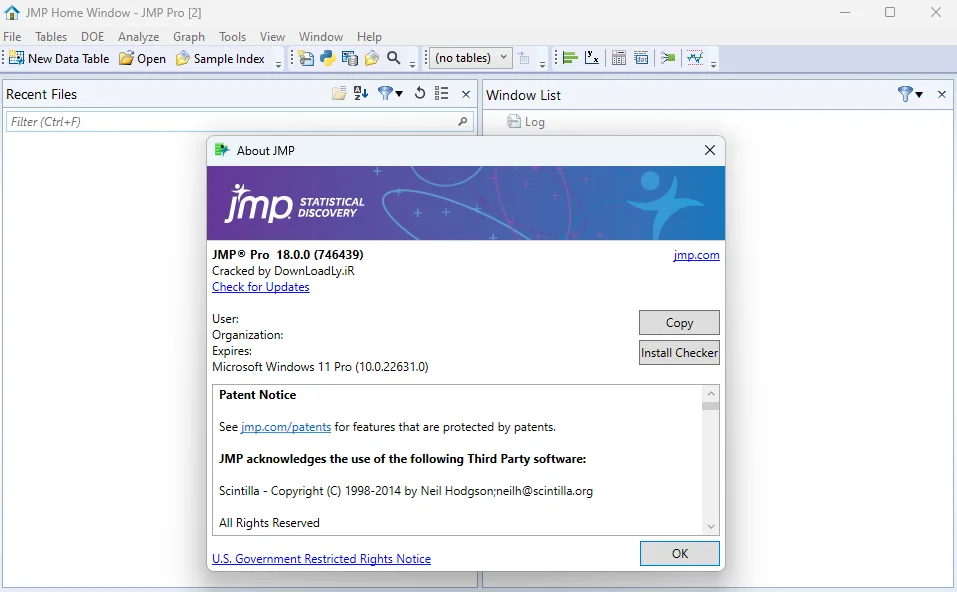Open the Window List filter funnel dropdown

coord(910,94)
